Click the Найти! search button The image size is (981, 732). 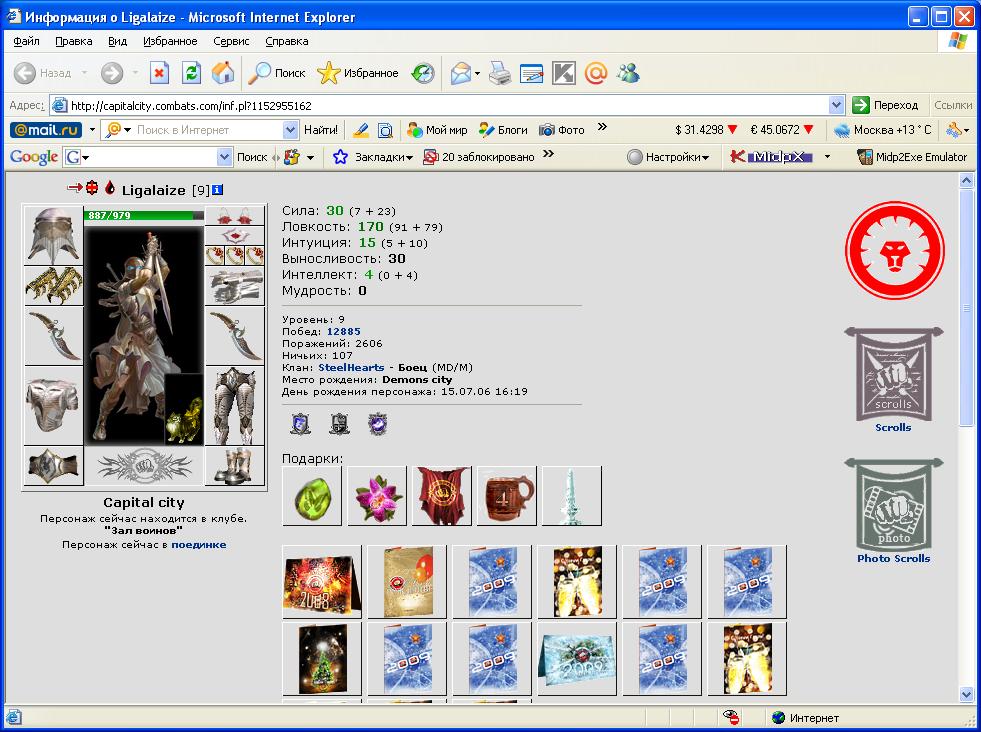(x=321, y=130)
